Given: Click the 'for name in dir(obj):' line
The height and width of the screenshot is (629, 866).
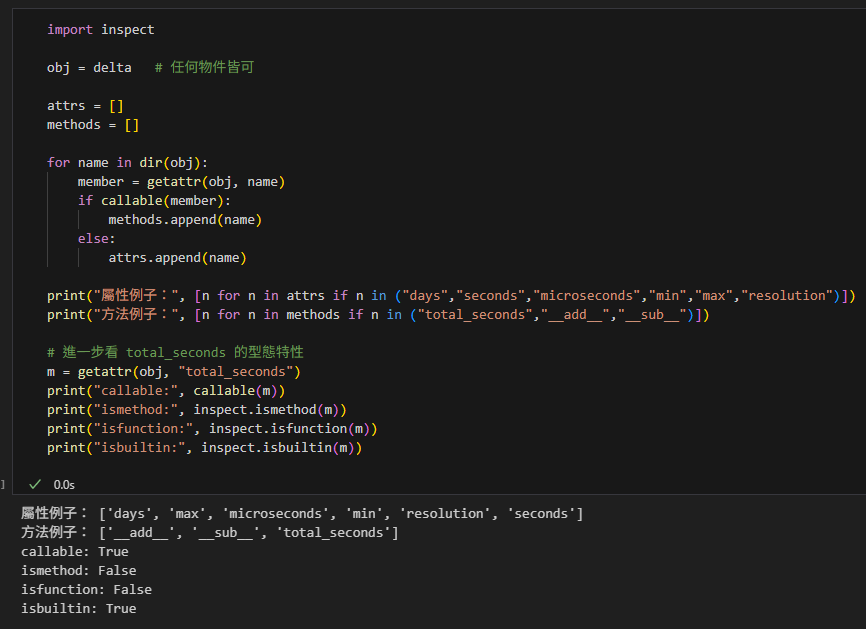Looking at the screenshot, I should click(x=128, y=163).
